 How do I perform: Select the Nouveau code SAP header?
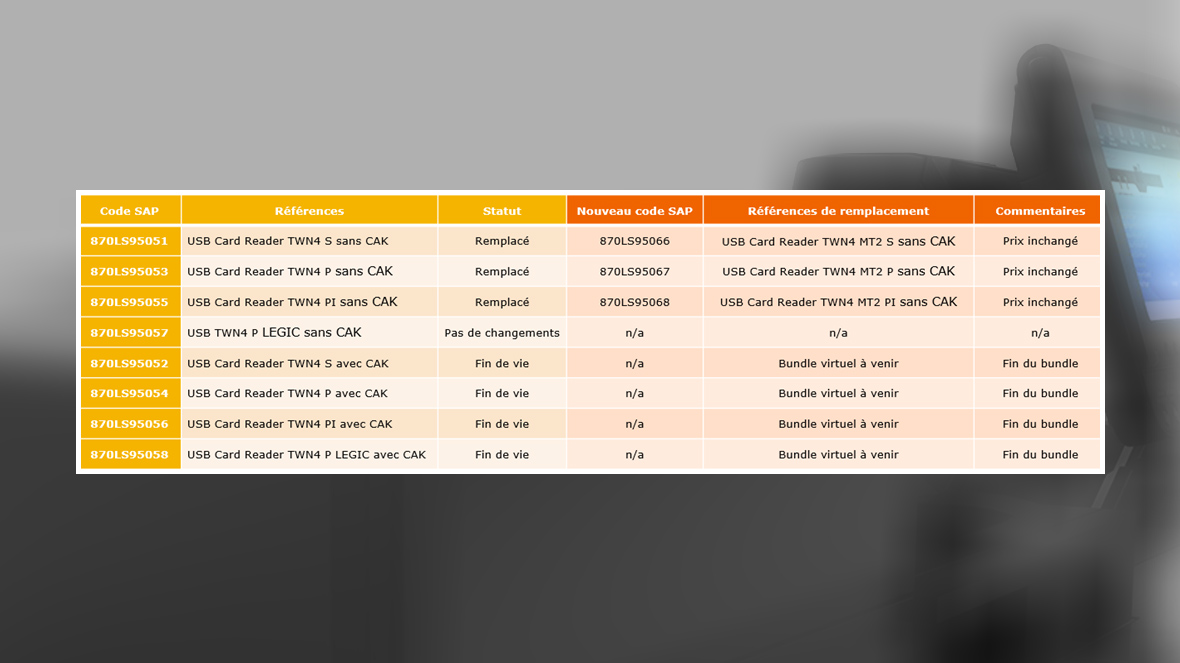634,211
